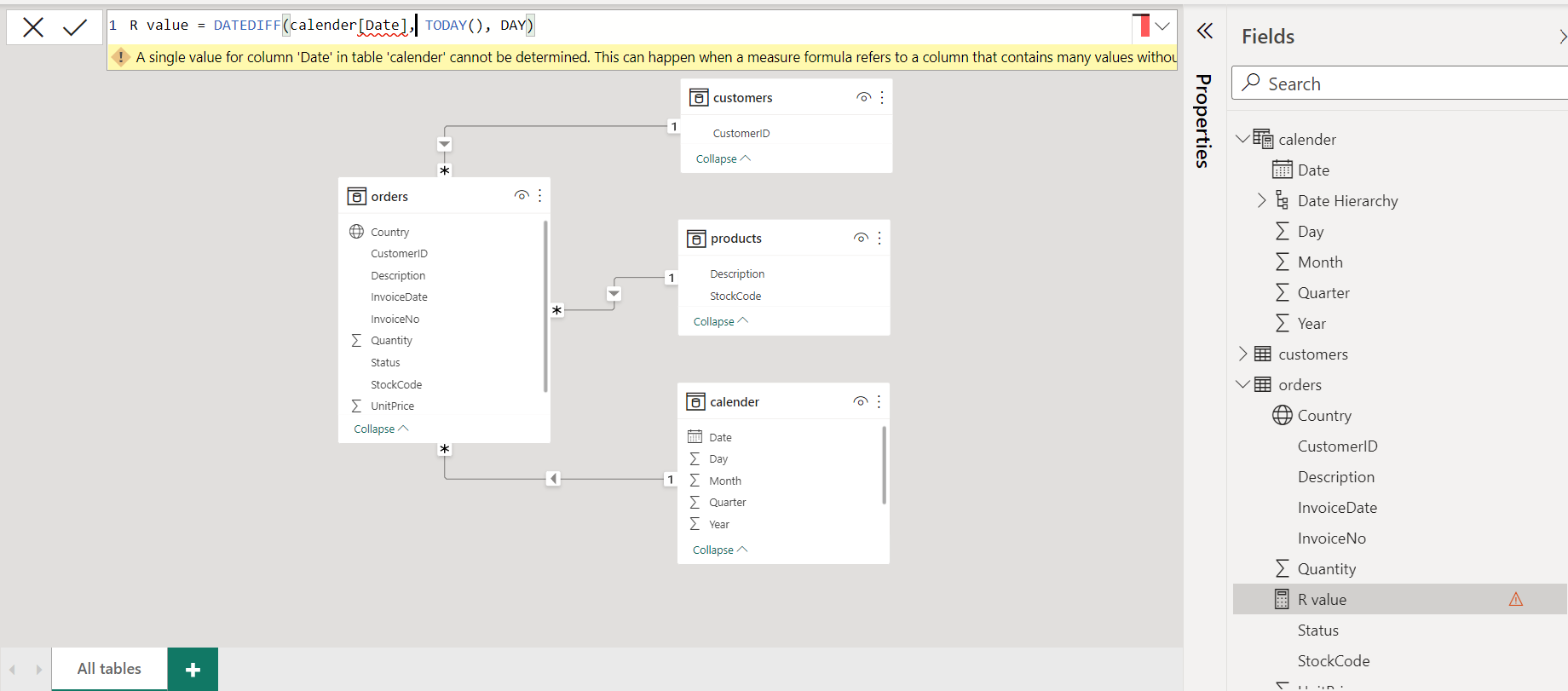This screenshot has width=1568, height=691.
Task: Select orders-customers relationship direction arrow
Action: 445,144
